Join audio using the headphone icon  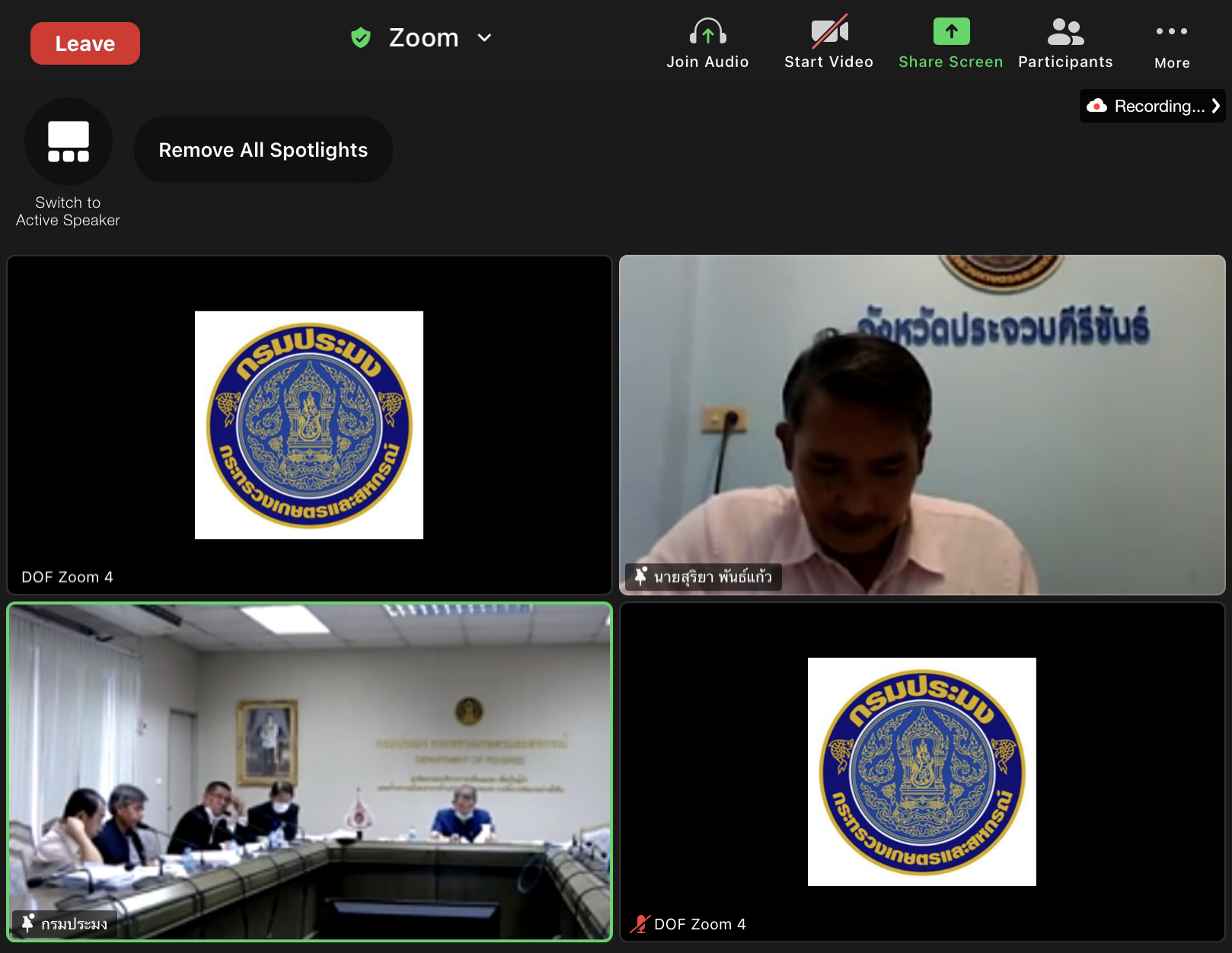coord(708,31)
